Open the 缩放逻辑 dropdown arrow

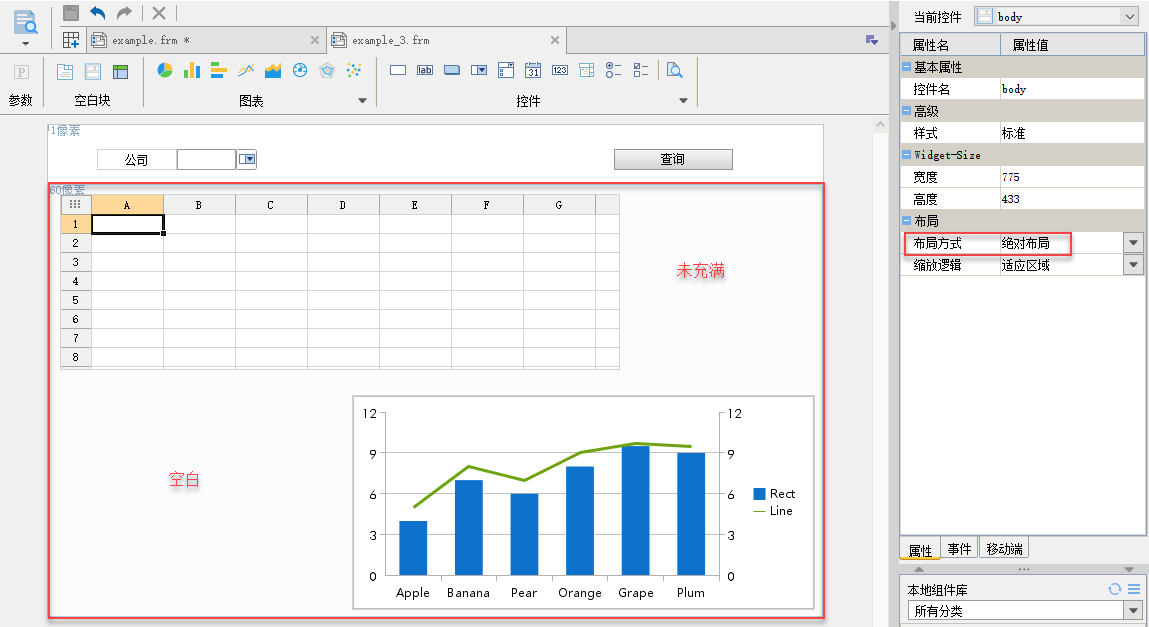point(1134,264)
